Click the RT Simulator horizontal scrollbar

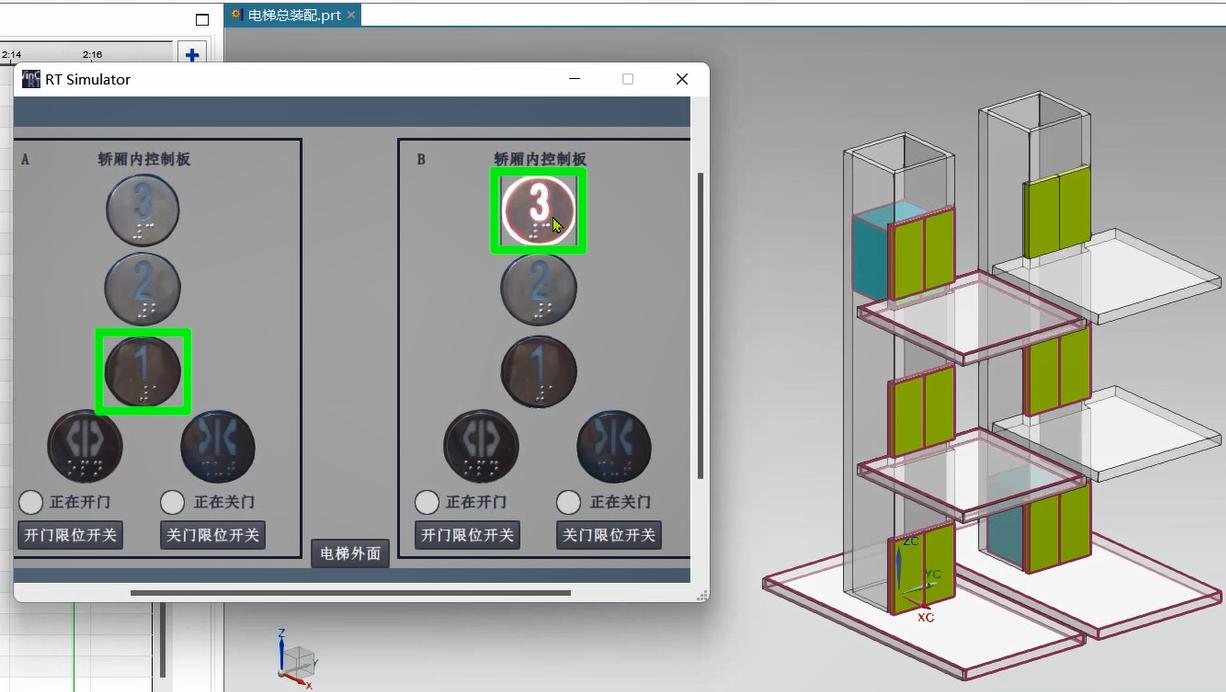[x=350, y=593]
